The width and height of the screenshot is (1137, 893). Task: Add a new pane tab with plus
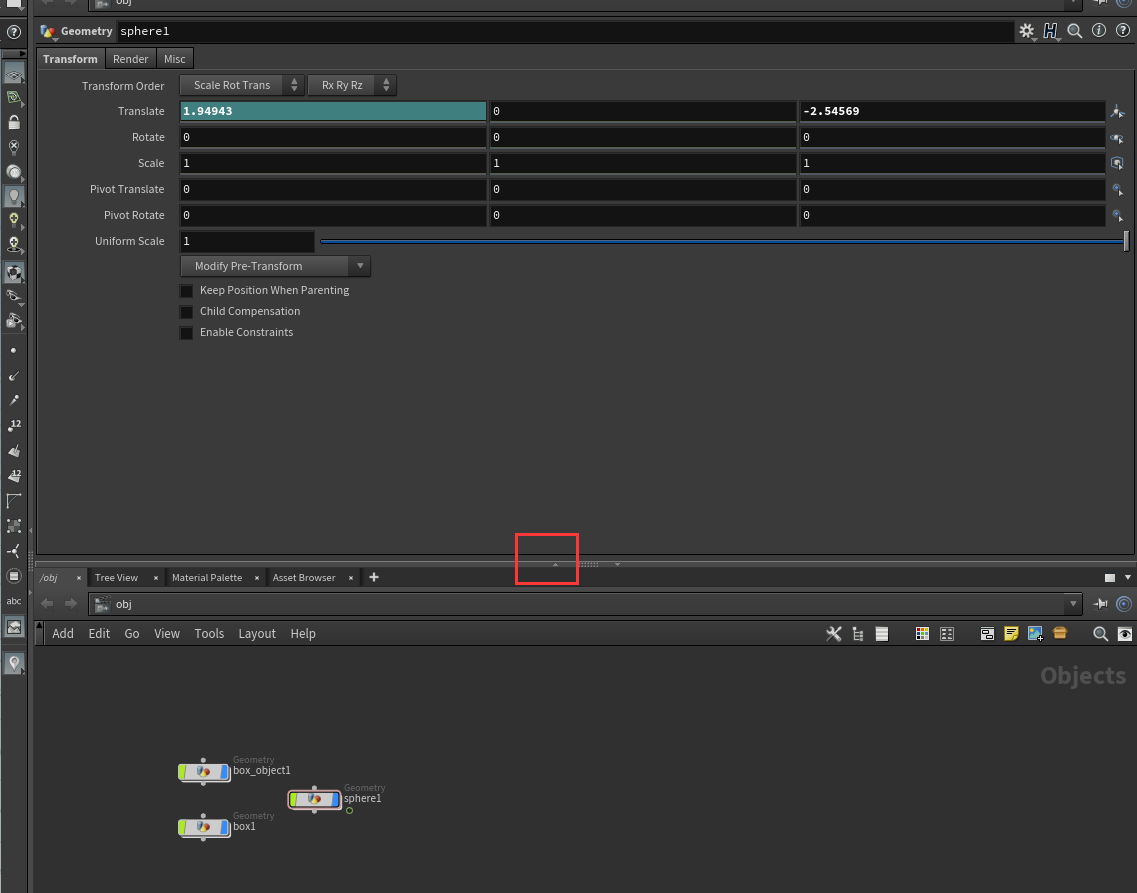(x=374, y=577)
